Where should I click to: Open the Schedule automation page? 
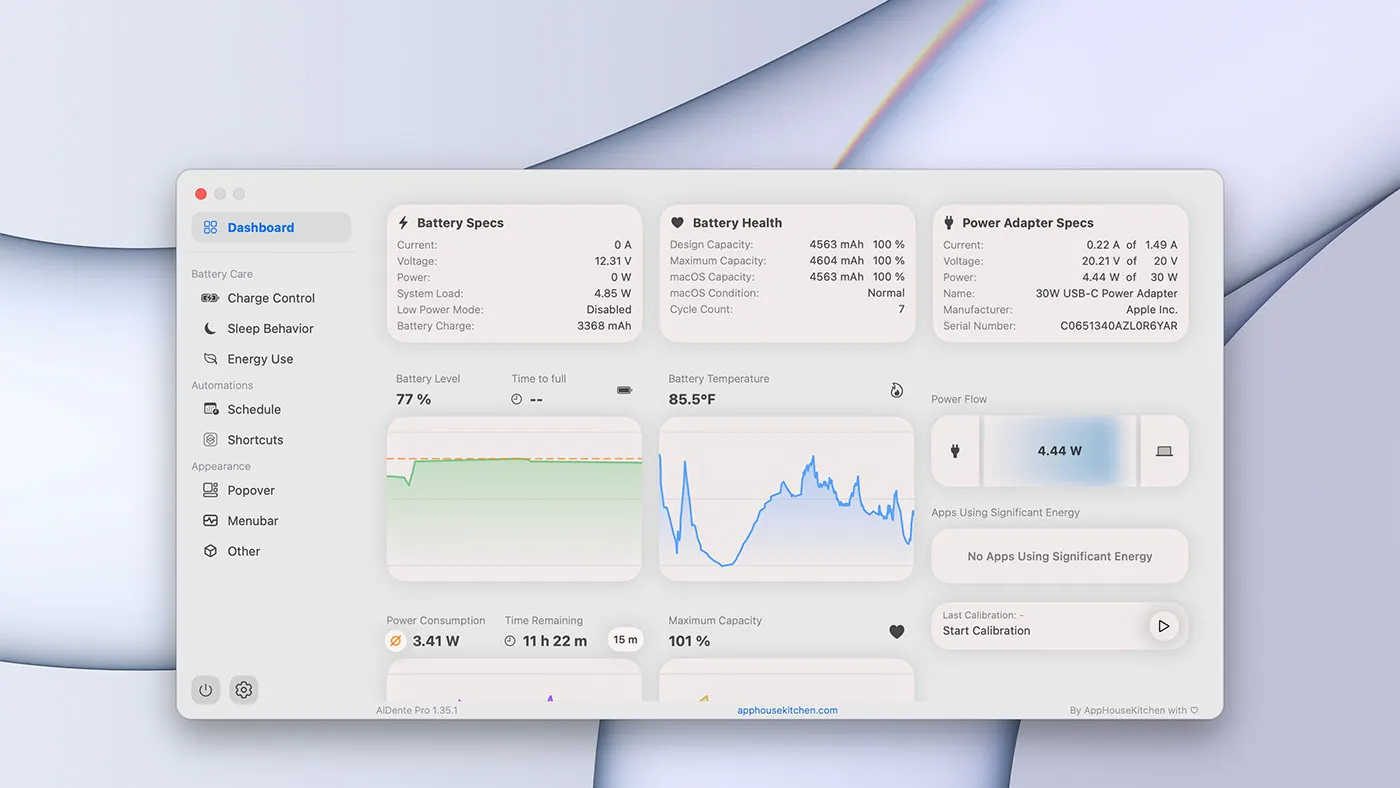pyautogui.click(x=254, y=409)
